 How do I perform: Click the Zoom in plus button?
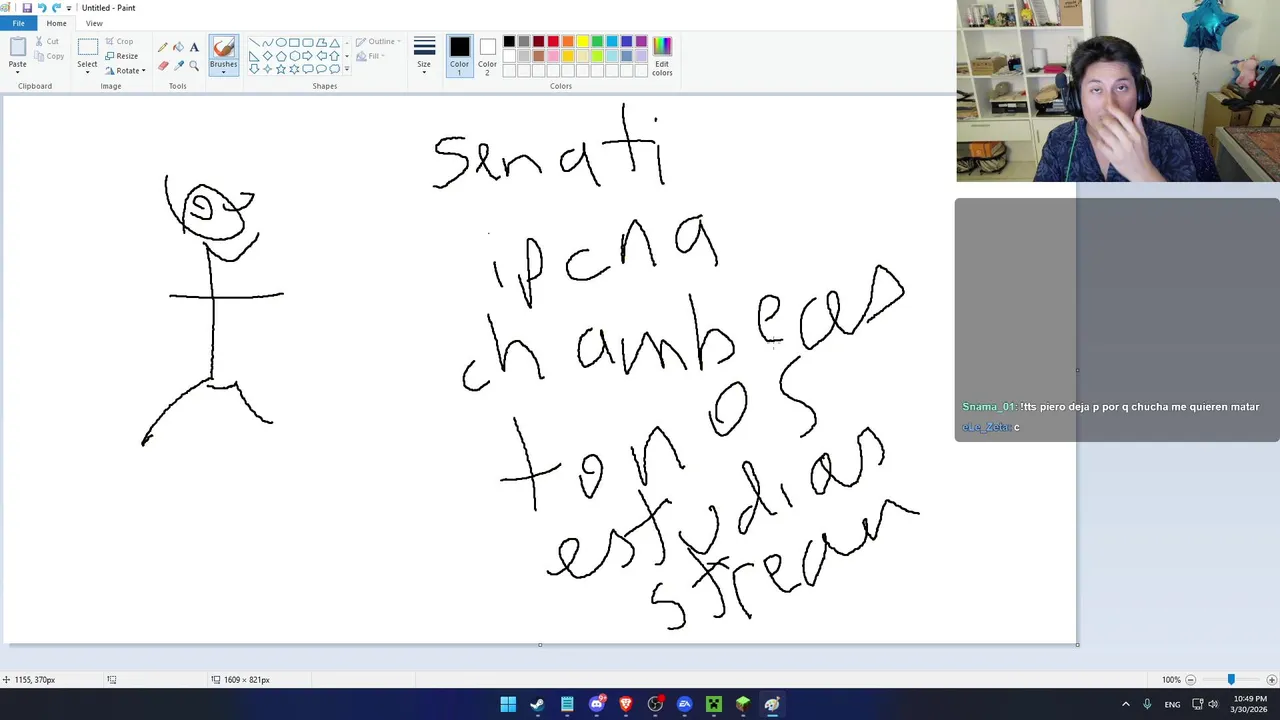(x=1272, y=680)
